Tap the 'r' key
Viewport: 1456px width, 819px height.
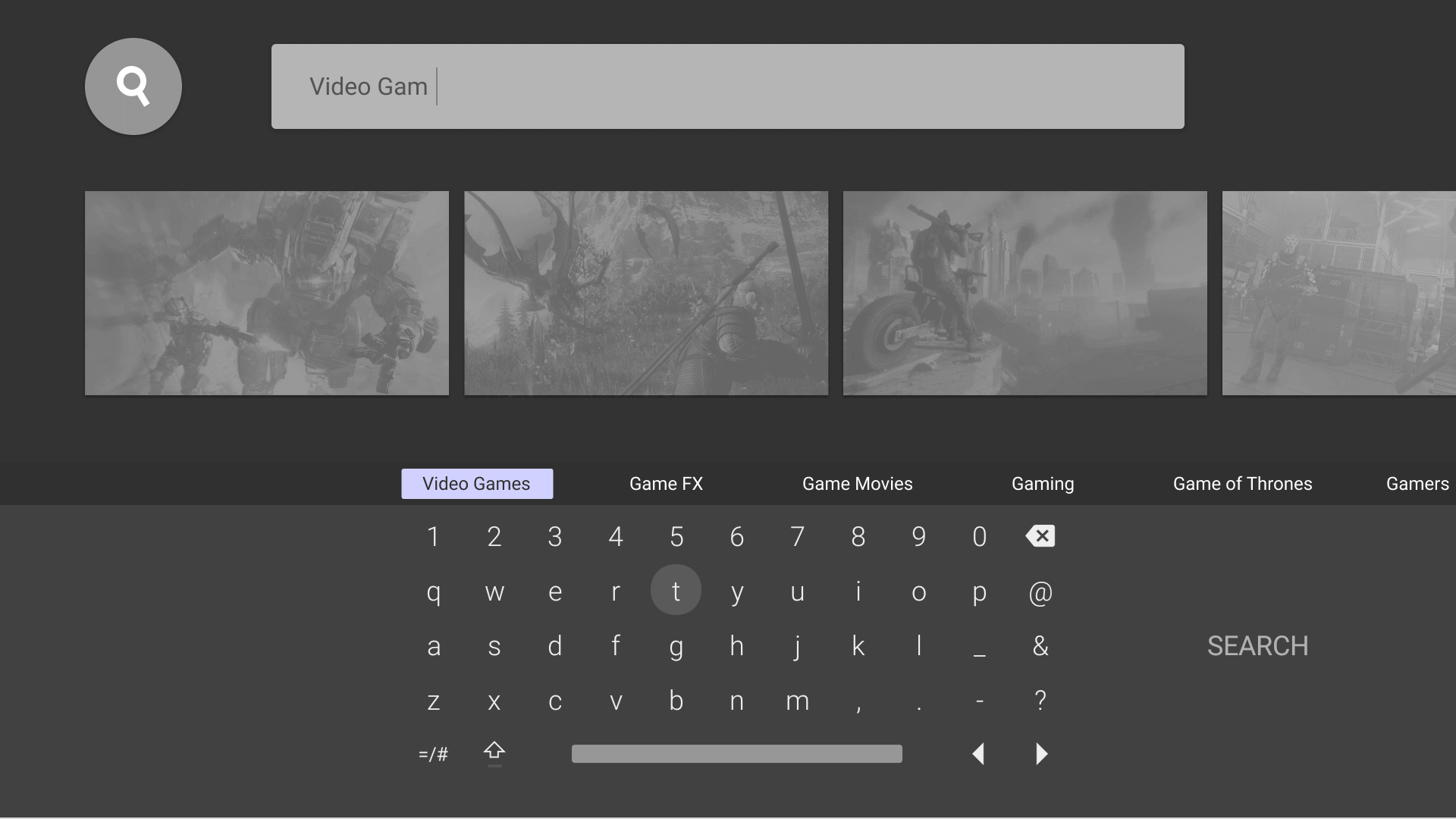pos(616,591)
